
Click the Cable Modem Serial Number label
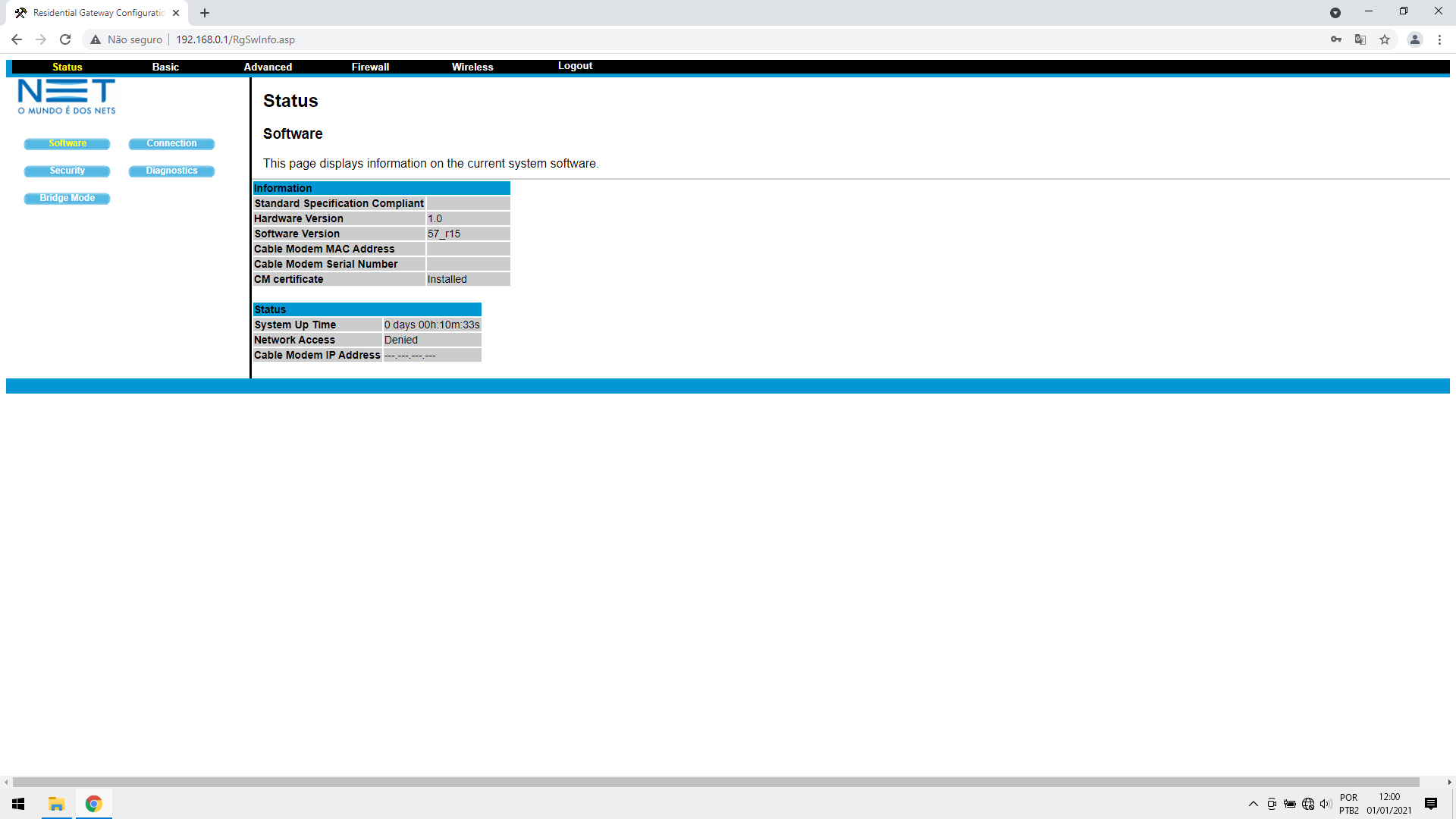325,264
